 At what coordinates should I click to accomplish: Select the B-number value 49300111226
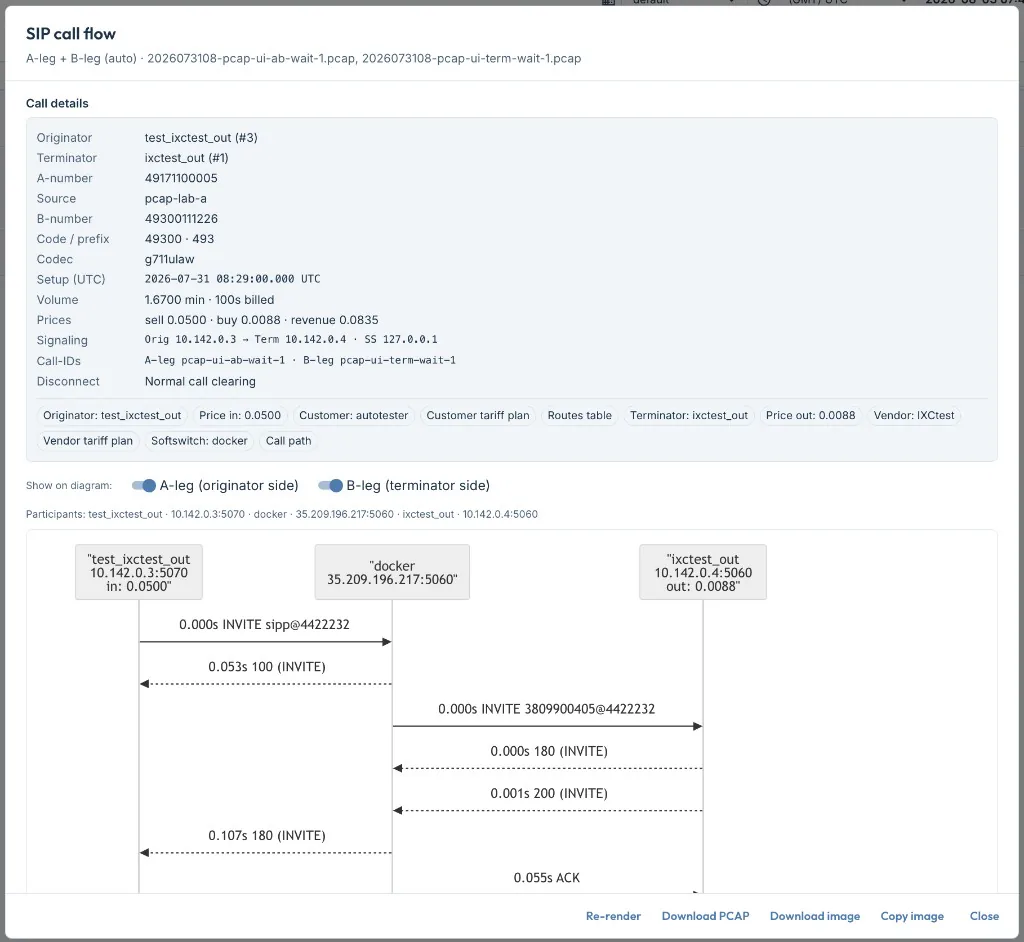[x=181, y=219]
